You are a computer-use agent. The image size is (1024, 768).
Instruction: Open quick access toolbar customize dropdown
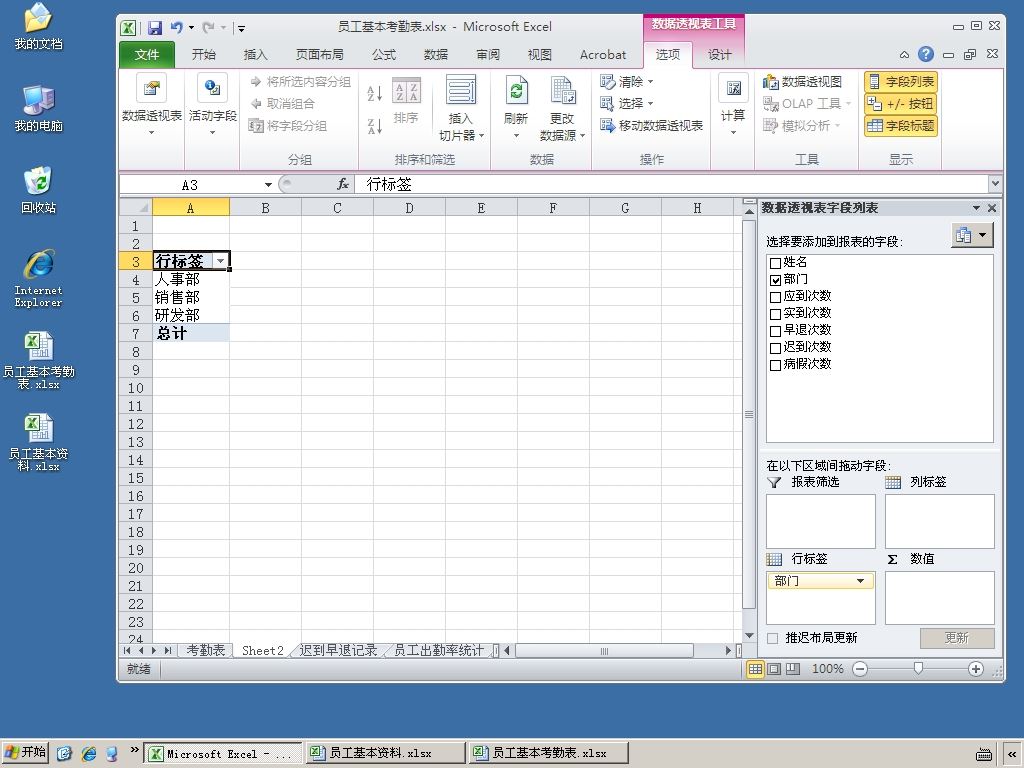pyautogui.click(x=241, y=28)
